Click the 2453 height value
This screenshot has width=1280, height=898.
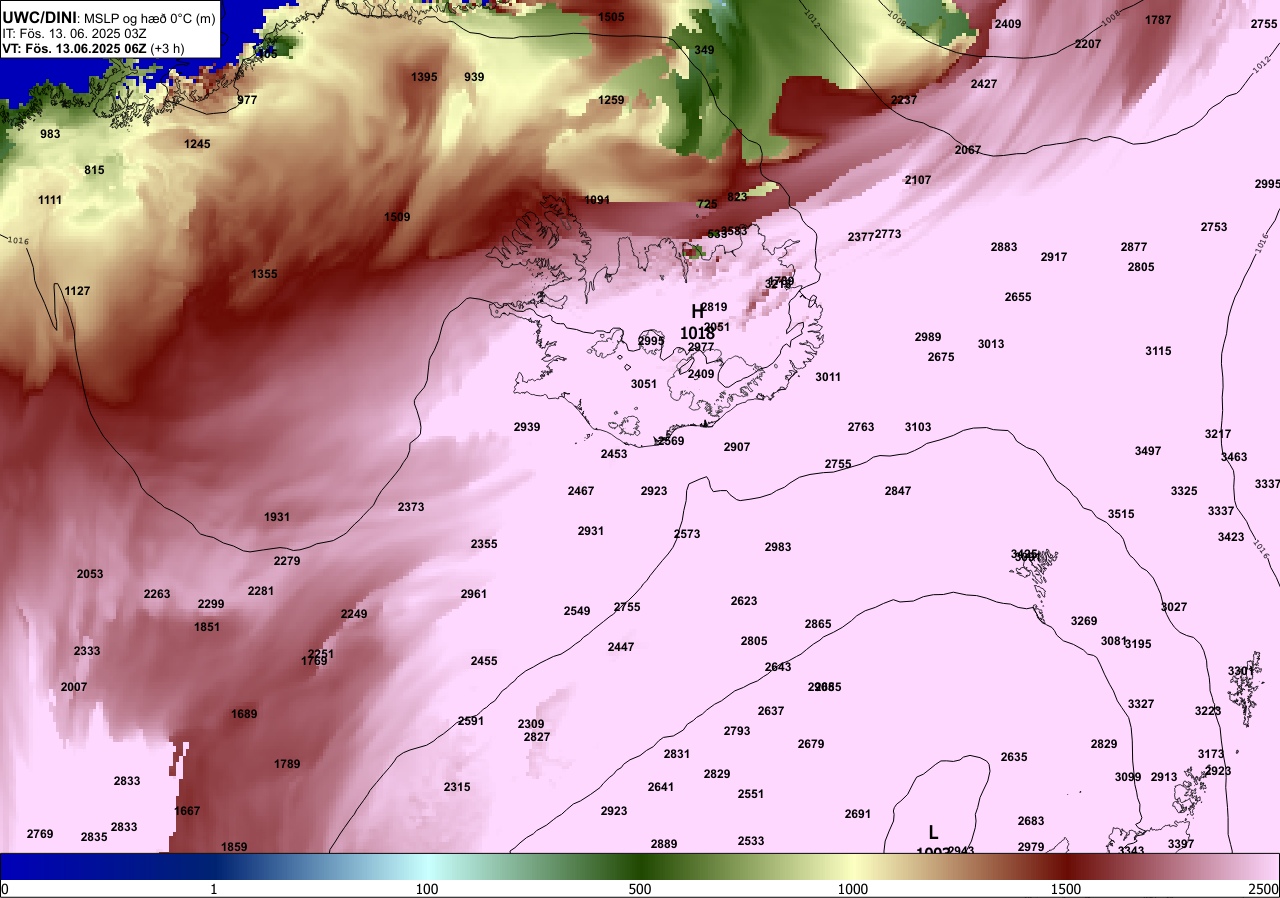tap(614, 454)
